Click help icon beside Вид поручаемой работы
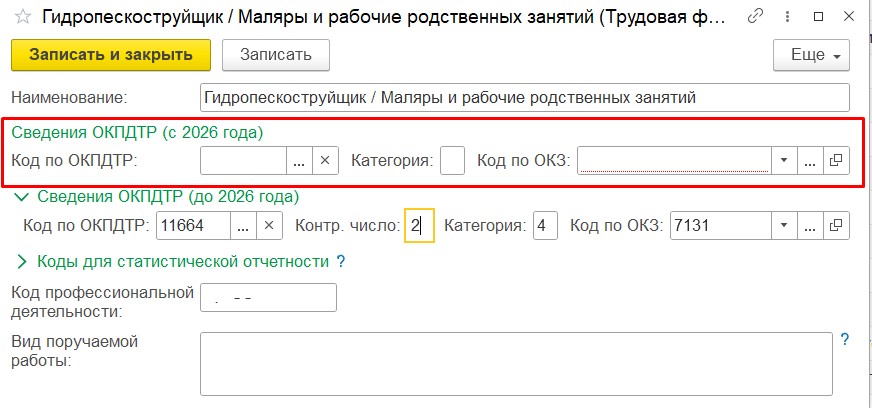Screen dimensions: 872x408 (845, 341)
